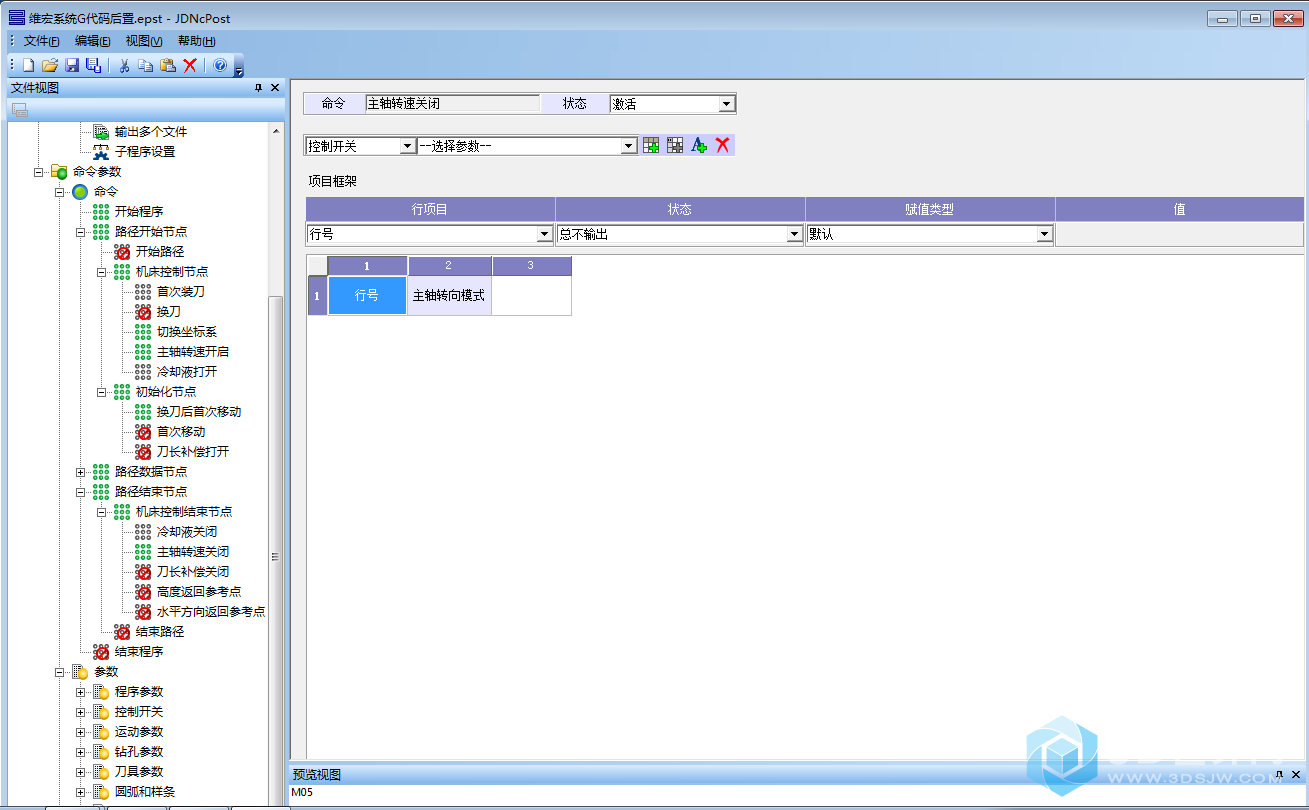Screen dimensions: 1309x810
Task: Select 主轴转速开启 tree item
Action: (193, 352)
